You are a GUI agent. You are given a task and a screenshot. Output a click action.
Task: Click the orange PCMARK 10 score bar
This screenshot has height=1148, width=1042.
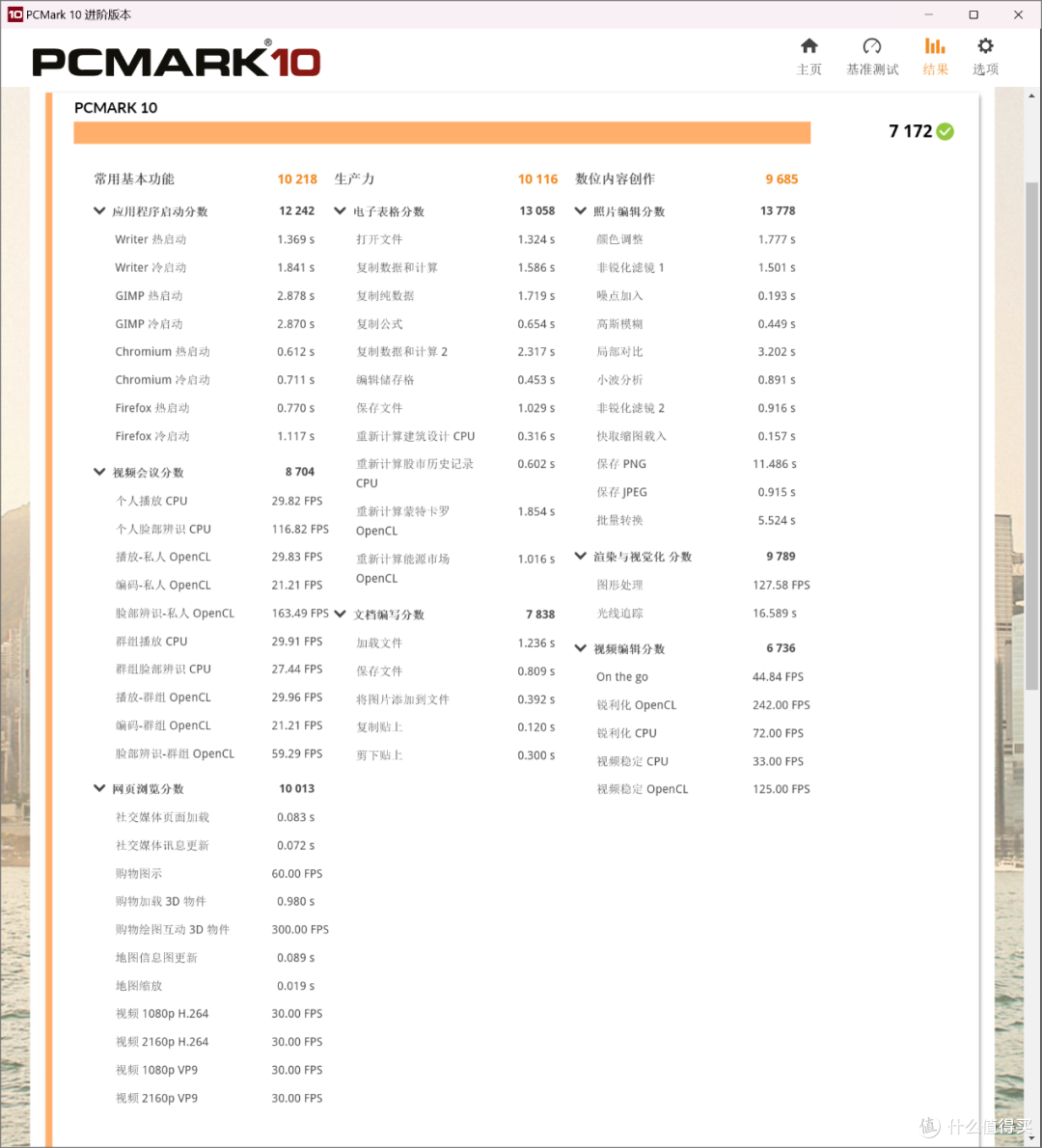coord(442,132)
